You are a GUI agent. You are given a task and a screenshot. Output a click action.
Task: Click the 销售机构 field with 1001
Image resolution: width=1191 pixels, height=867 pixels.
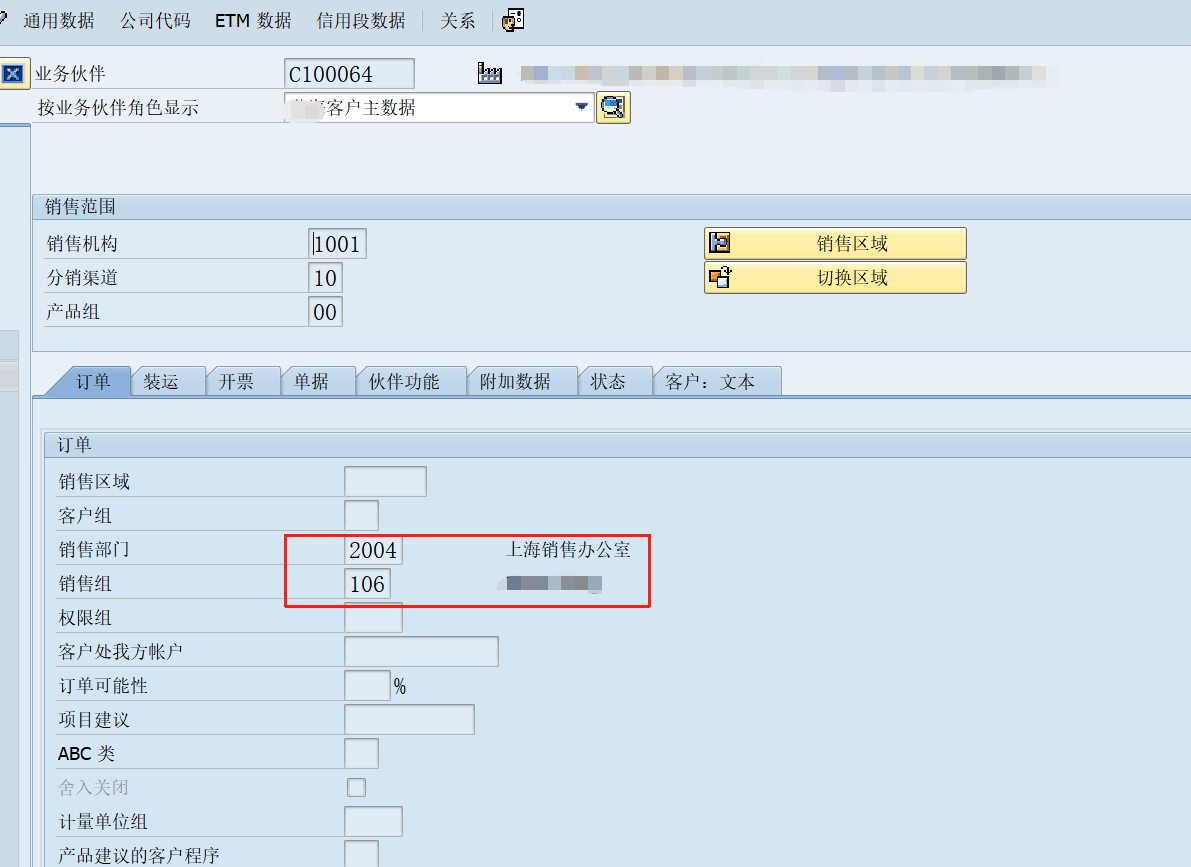coord(337,244)
